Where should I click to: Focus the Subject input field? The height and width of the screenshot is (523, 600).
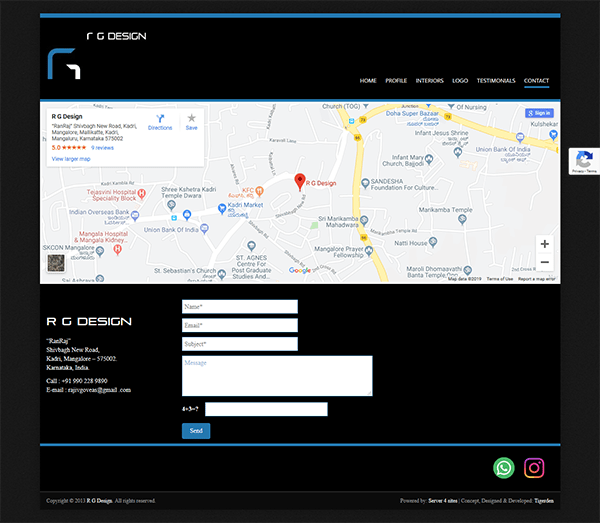pyautogui.click(x=240, y=344)
